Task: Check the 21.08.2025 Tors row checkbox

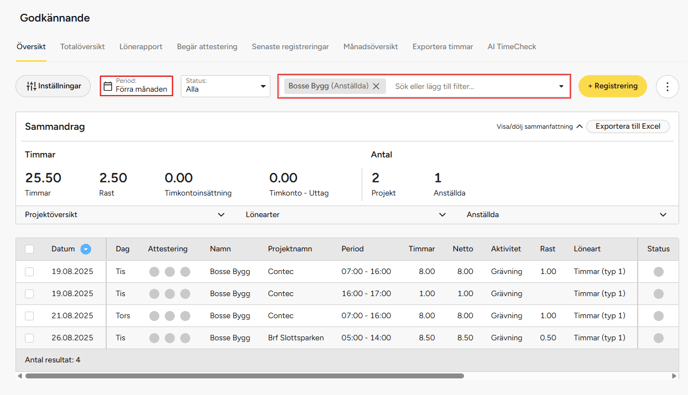Action: 29,316
